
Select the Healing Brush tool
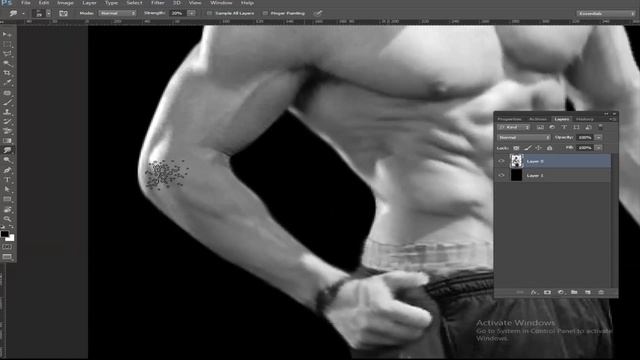click(7, 93)
